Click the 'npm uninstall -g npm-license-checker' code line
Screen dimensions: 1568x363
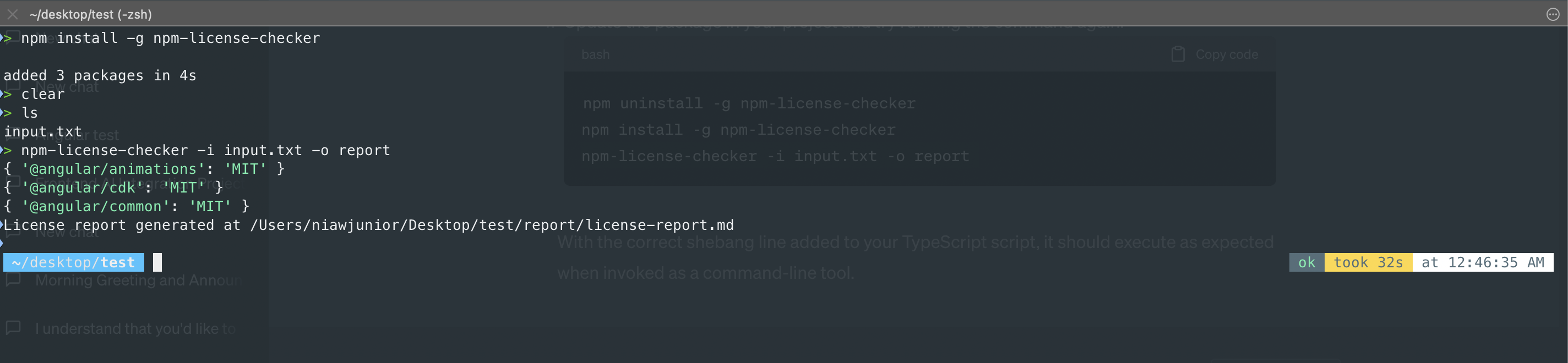[x=749, y=103]
